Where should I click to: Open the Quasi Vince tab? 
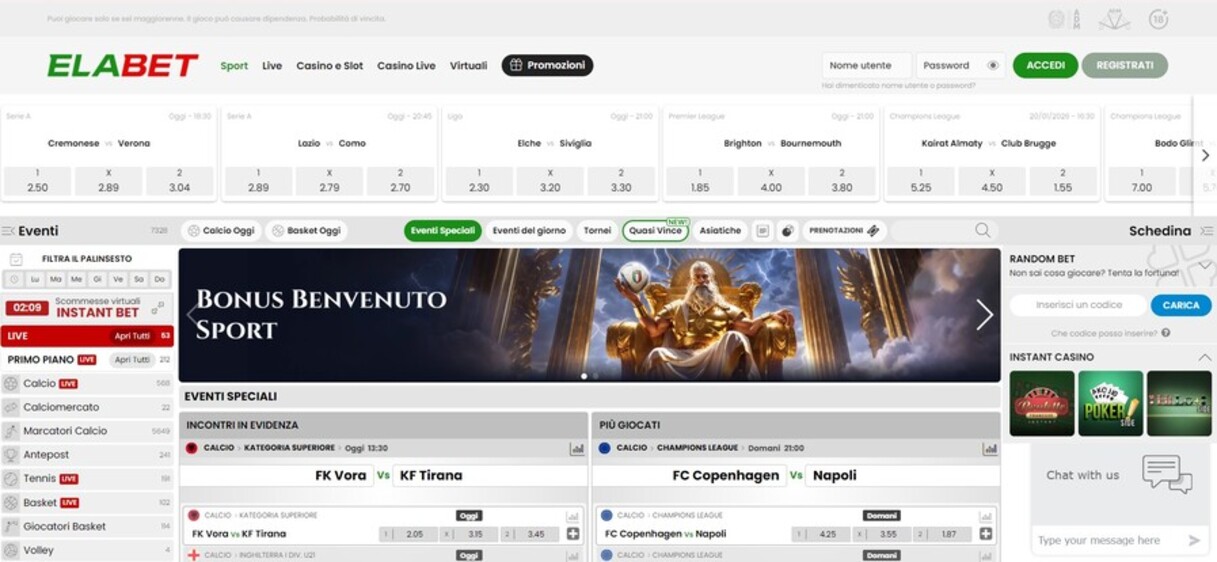pyautogui.click(x=655, y=231)
